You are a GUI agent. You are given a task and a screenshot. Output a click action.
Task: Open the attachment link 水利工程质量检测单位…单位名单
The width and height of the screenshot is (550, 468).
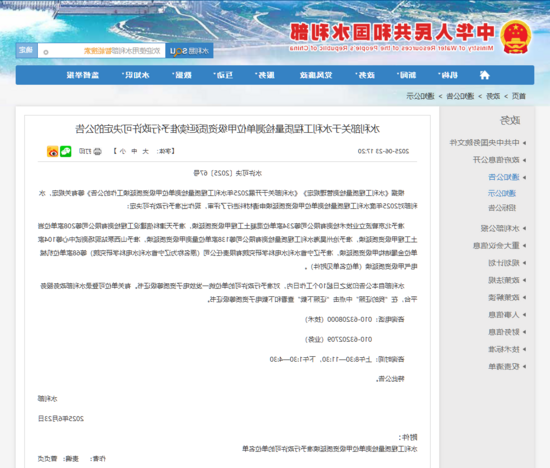tap(330, 448)
